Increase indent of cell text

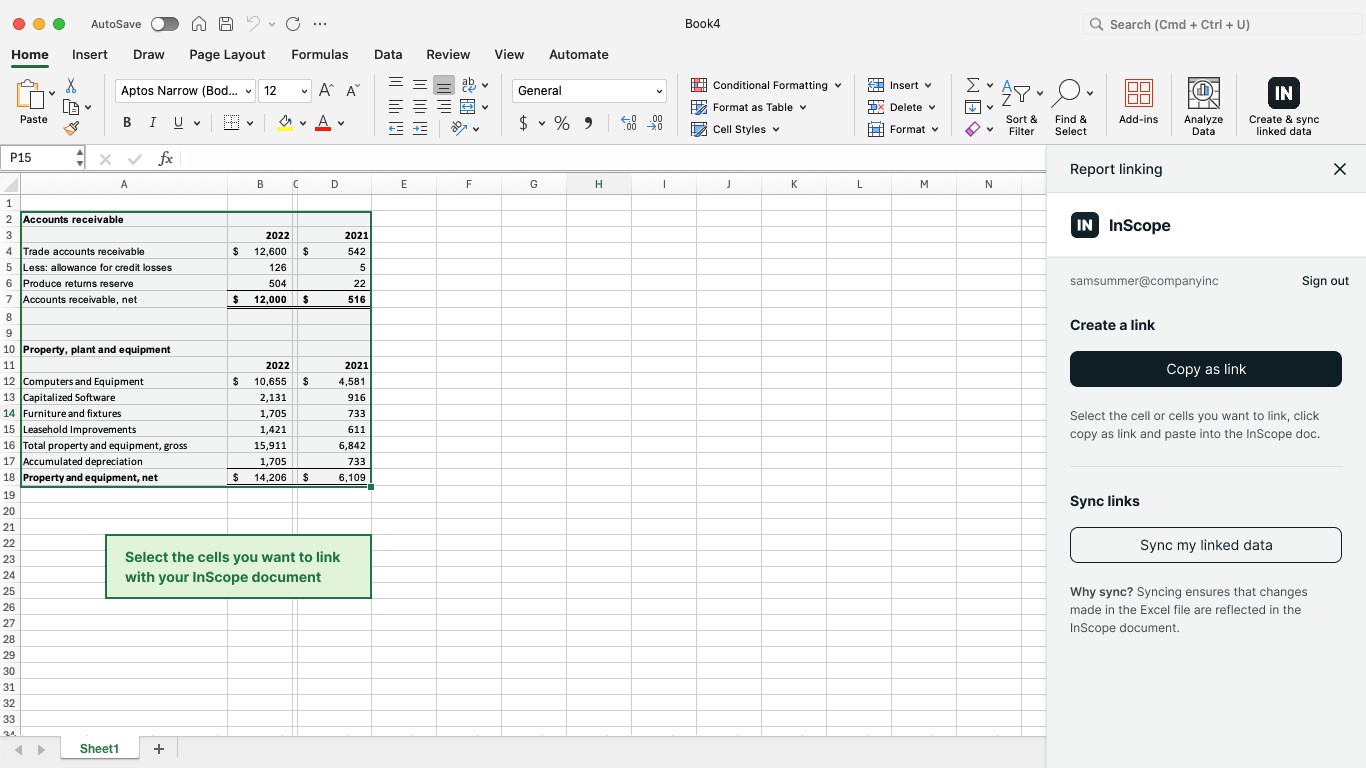[x=420, y=128]
